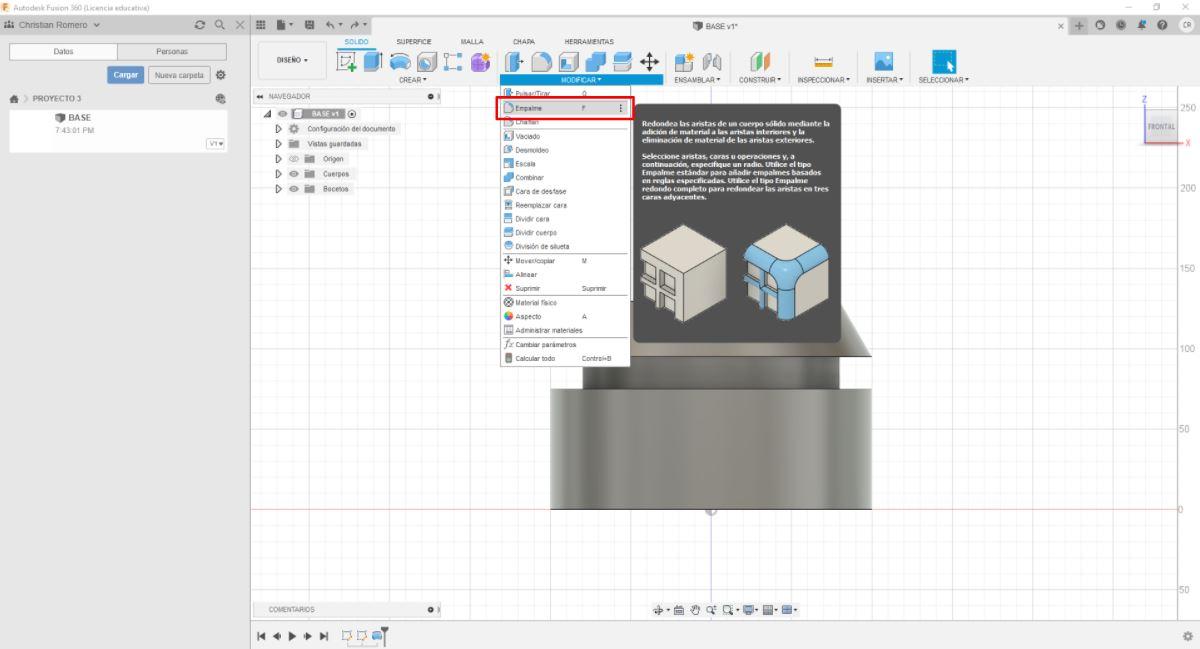Switch to Personas tab in data panel

[171, 51]
